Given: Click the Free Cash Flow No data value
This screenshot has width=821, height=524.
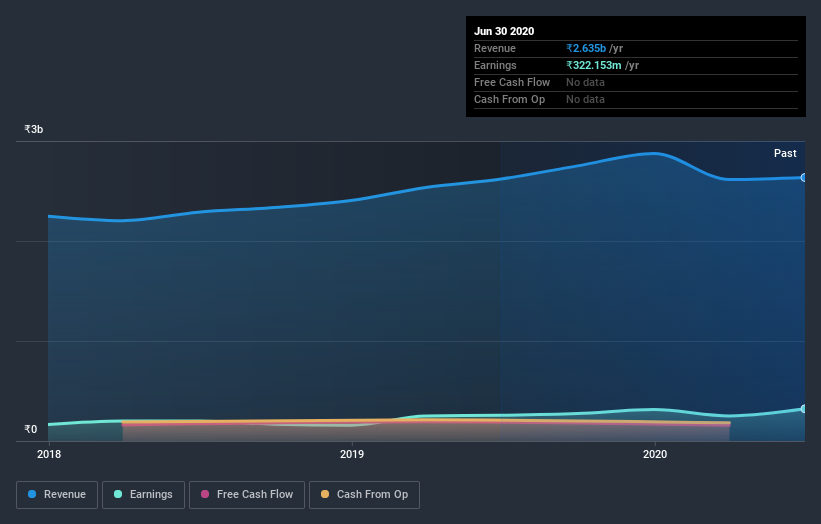Looking at the screenshot, I should pos(585,82).
